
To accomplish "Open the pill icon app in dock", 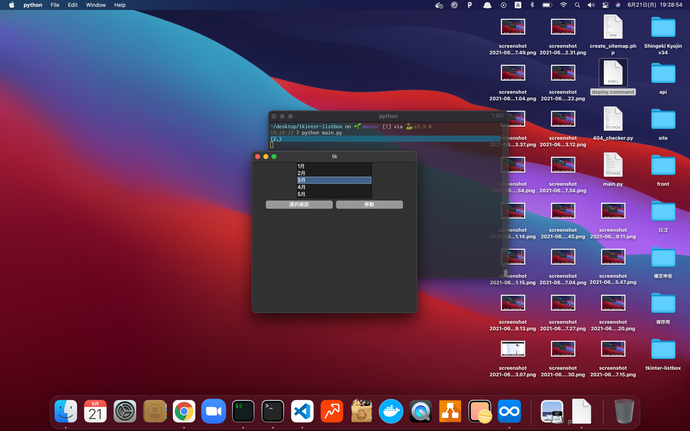I will pos(480,411).
